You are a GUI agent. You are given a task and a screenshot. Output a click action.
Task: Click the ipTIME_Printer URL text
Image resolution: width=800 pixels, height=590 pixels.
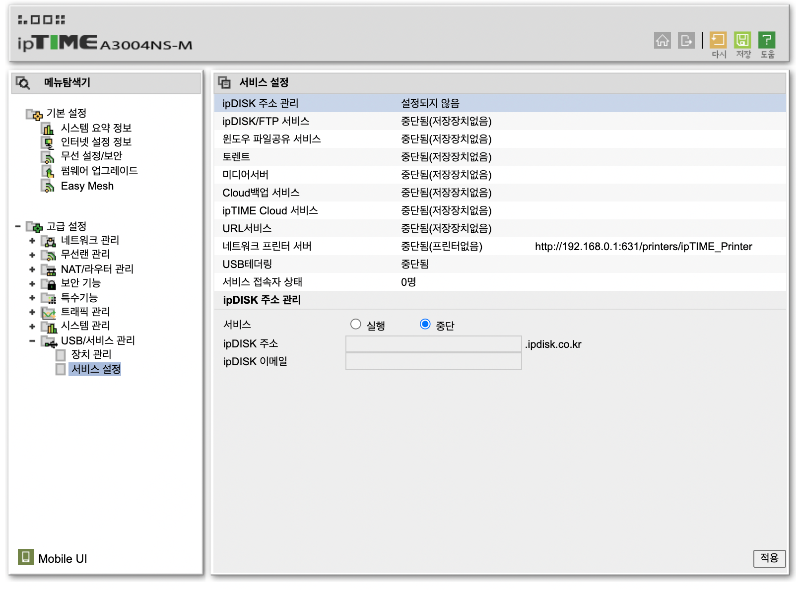click(643, 247)
